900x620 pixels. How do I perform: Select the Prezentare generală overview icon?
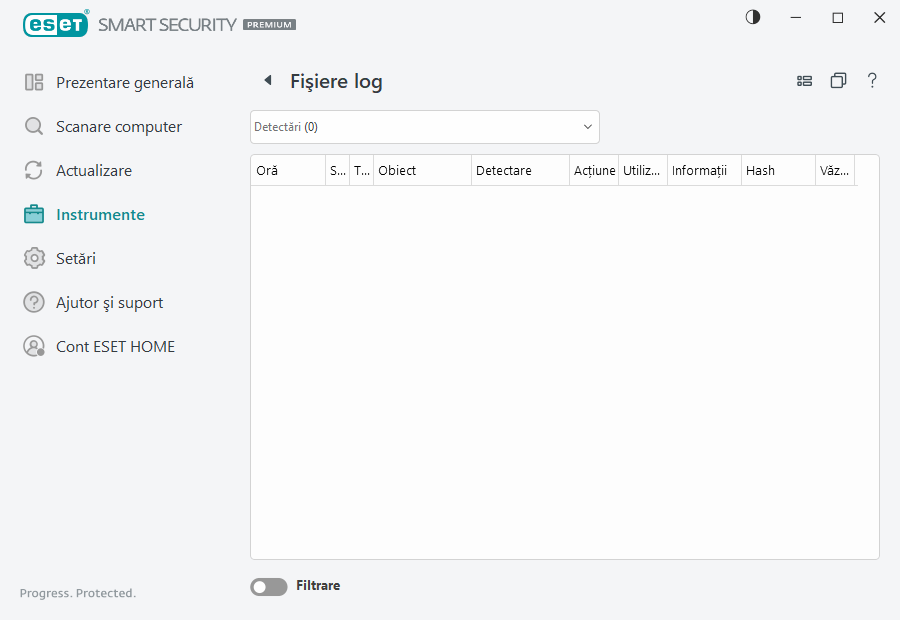[33, 82]
